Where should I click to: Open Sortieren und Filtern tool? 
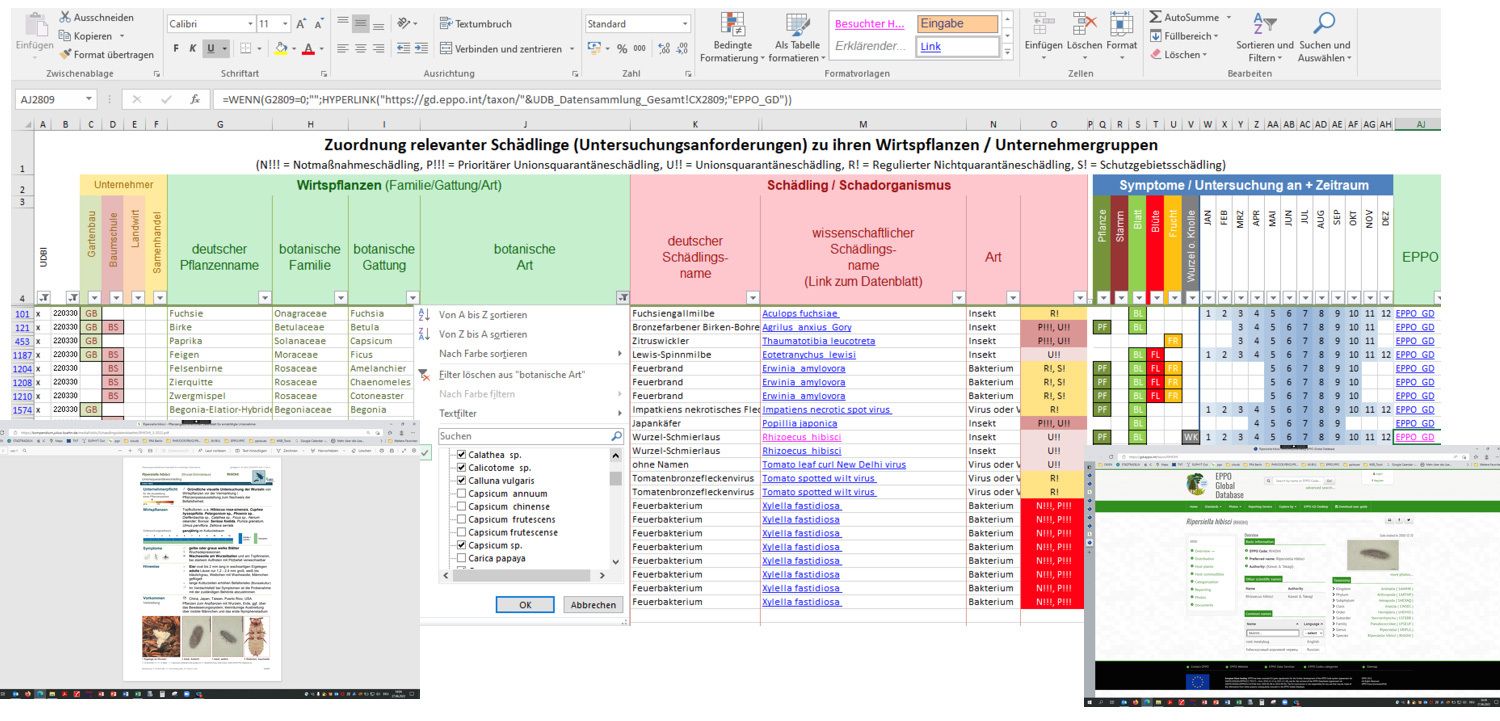(x=1264, y=38)
